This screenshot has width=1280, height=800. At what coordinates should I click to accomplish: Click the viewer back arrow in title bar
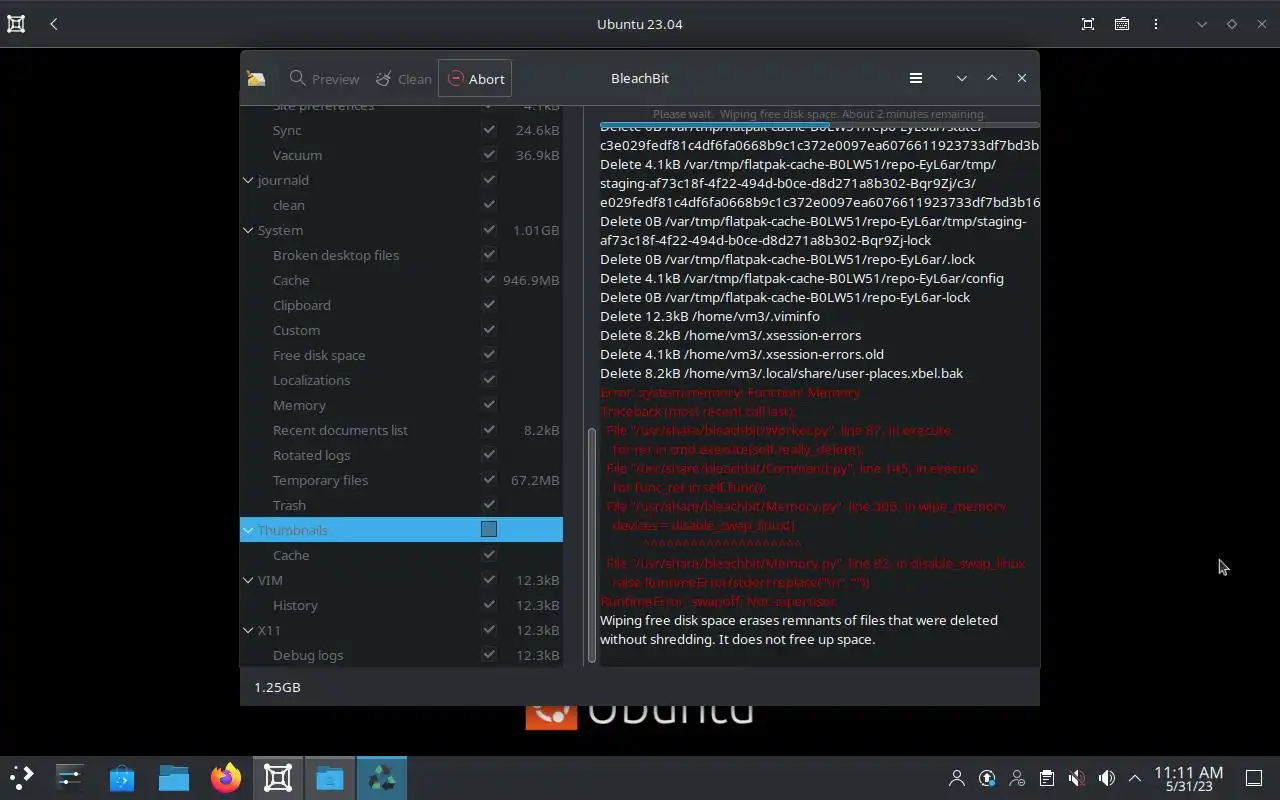(x=54, y=24)
